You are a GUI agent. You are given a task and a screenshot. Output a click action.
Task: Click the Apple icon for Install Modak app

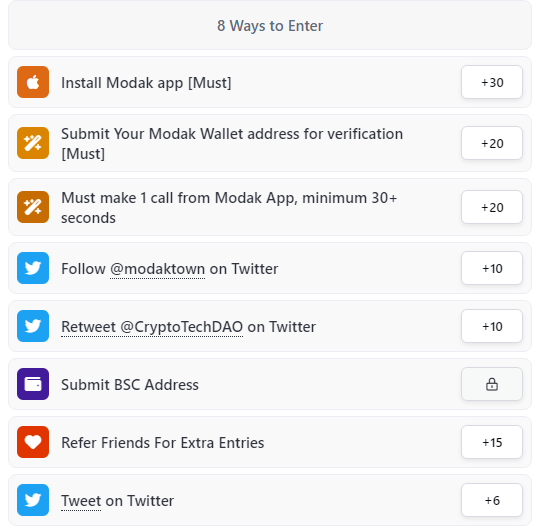(33, 82)
